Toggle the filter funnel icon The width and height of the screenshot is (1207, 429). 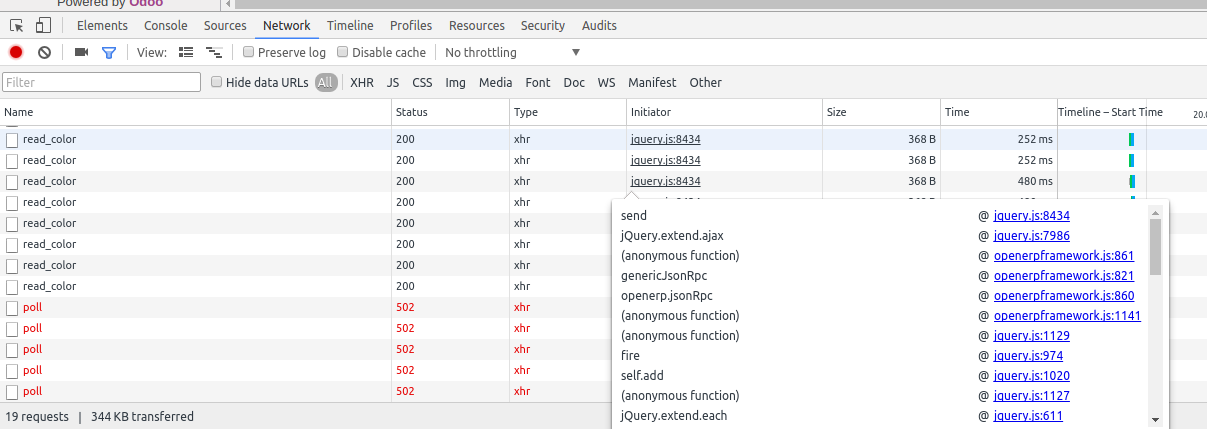click(x=109, y=52)
